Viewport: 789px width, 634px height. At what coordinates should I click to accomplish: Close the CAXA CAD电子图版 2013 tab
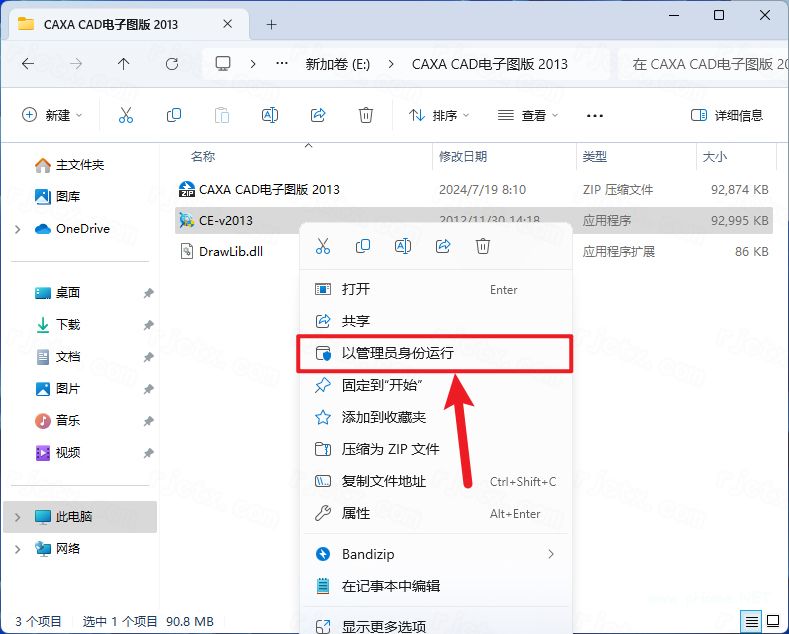(227, 24)
